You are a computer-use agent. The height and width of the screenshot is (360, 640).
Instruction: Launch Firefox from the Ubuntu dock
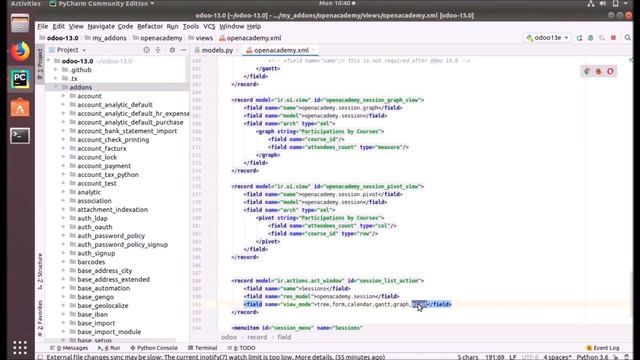pos(20,51)
